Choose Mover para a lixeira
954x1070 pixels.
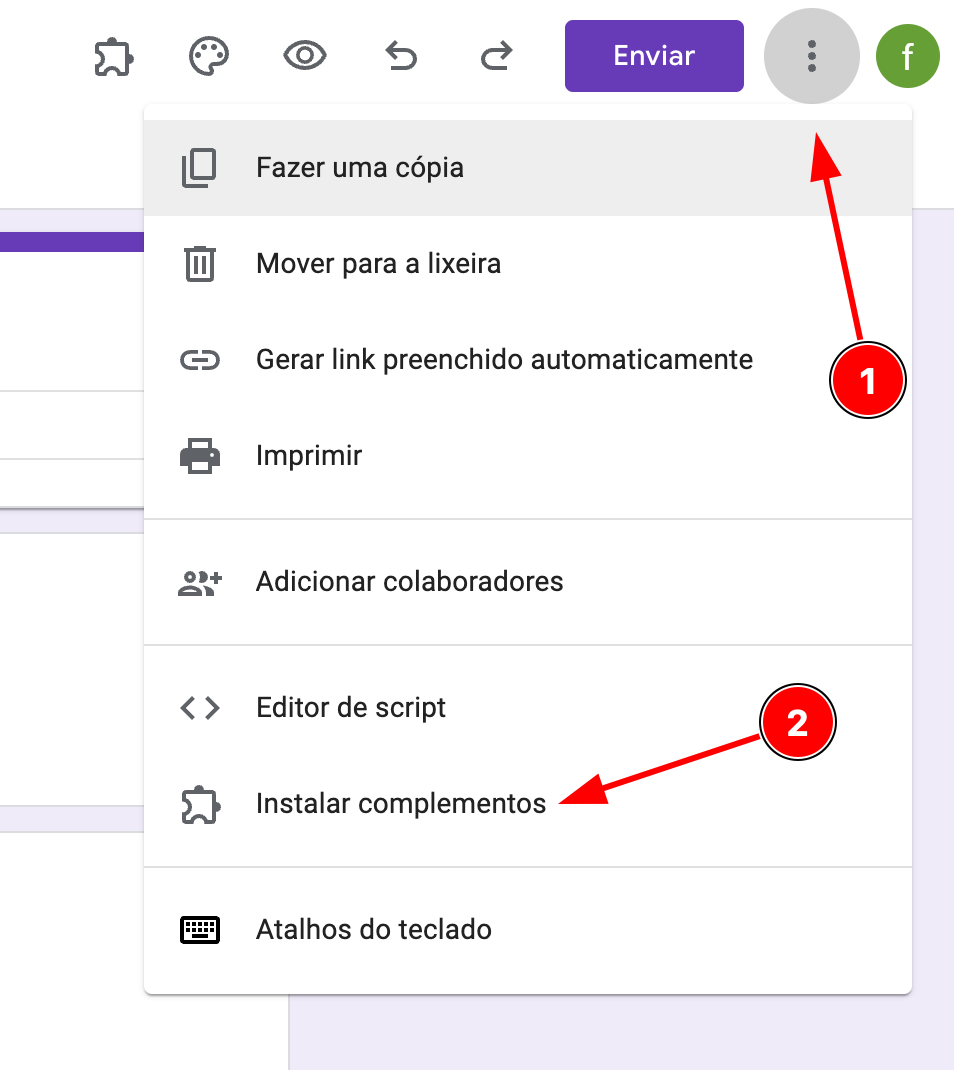coord(378,264)
